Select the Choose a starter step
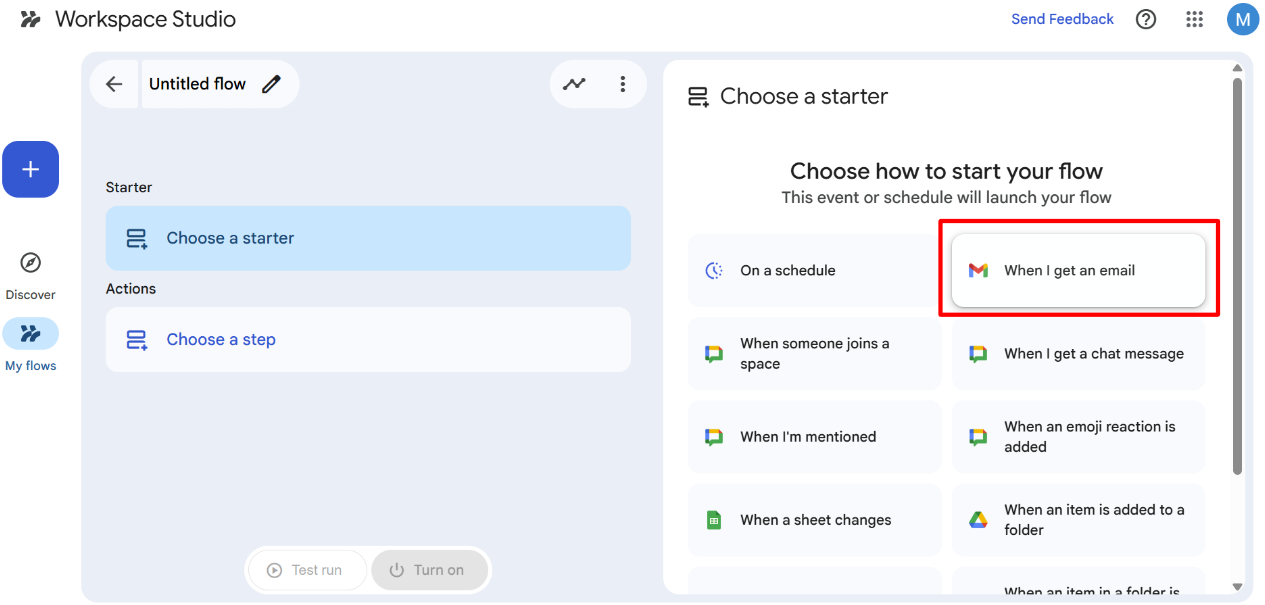The height and width of the screenshot is (605, 1265). click(368, 238)
